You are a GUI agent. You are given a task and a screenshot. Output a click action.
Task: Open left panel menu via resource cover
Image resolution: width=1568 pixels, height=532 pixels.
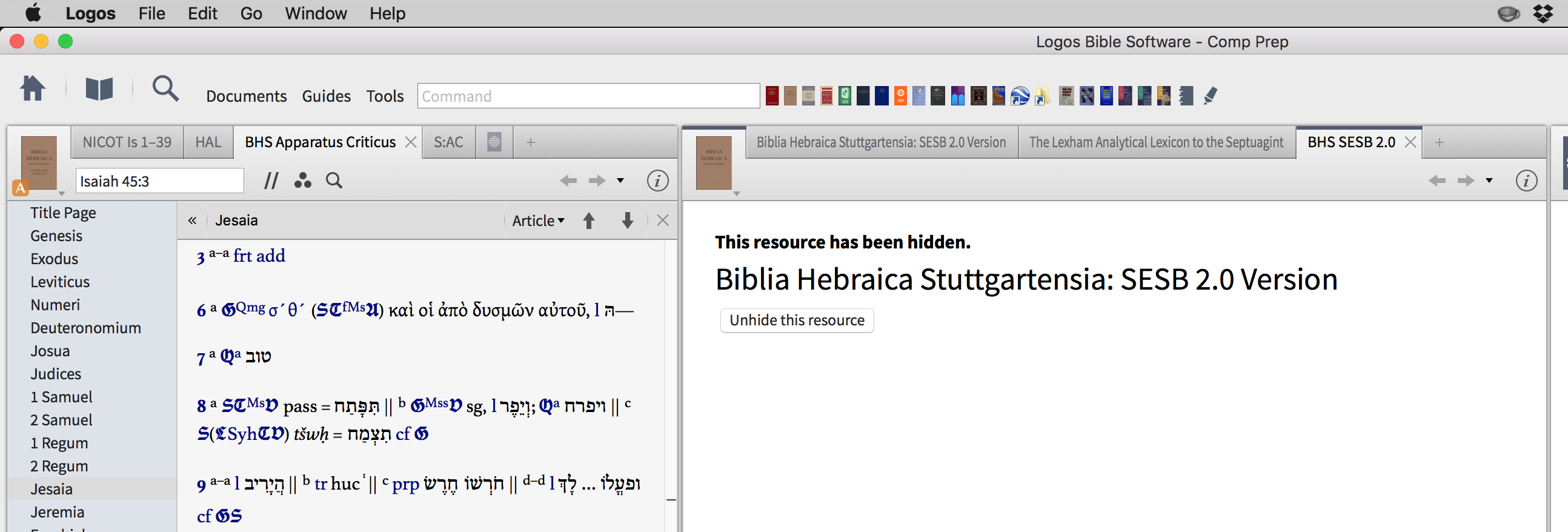pos(39,162)
